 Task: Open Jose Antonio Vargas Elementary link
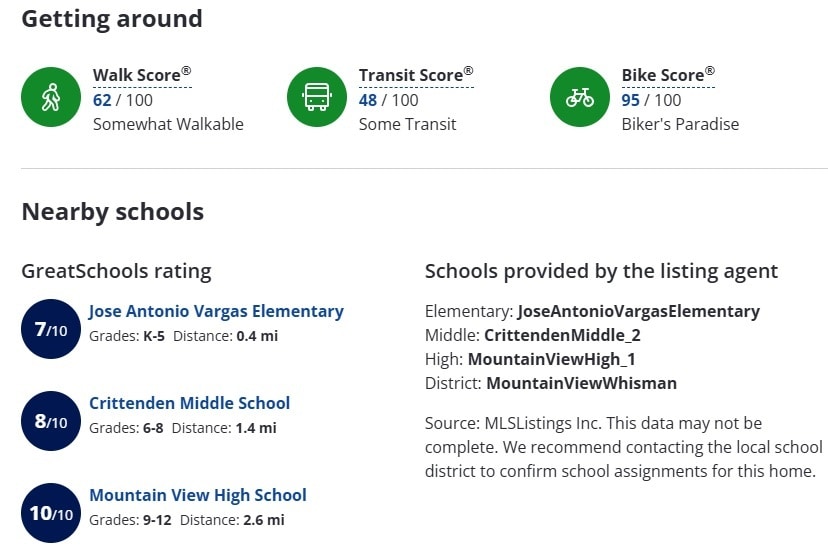pyautogui.click(x=216, y=311)
